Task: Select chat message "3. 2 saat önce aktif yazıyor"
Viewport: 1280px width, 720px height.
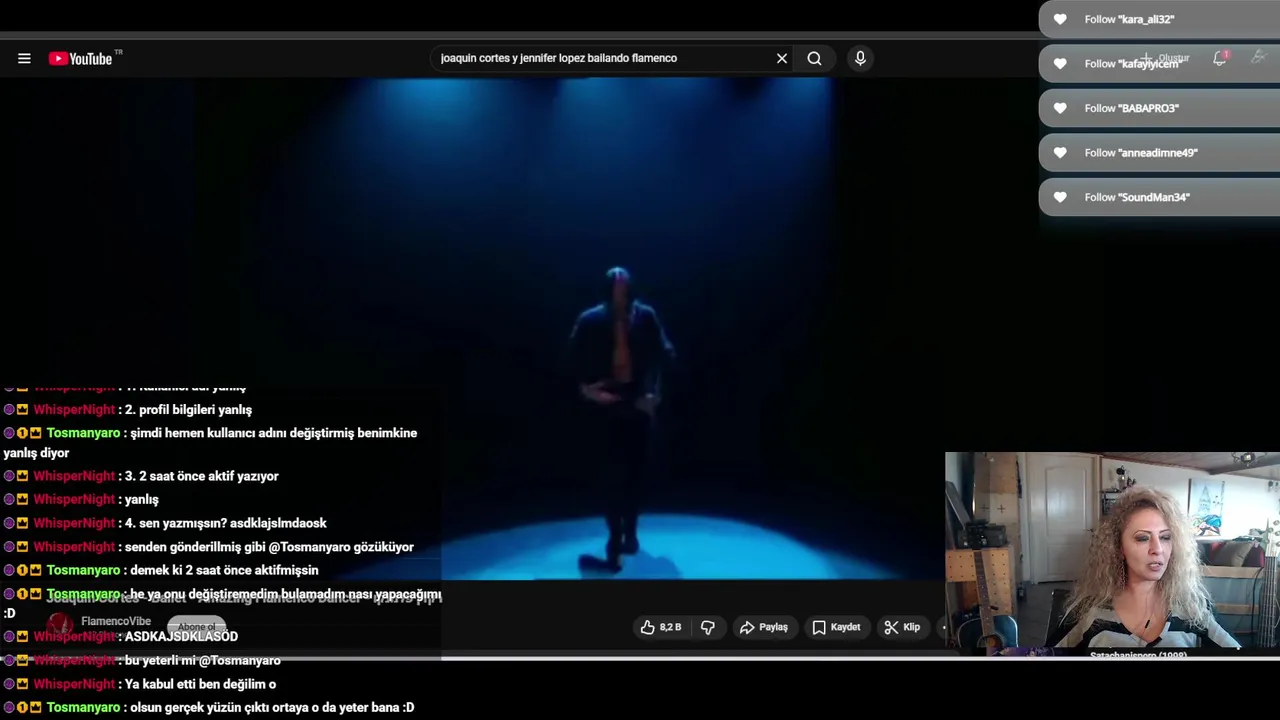Action: click(x=202, y=476)
